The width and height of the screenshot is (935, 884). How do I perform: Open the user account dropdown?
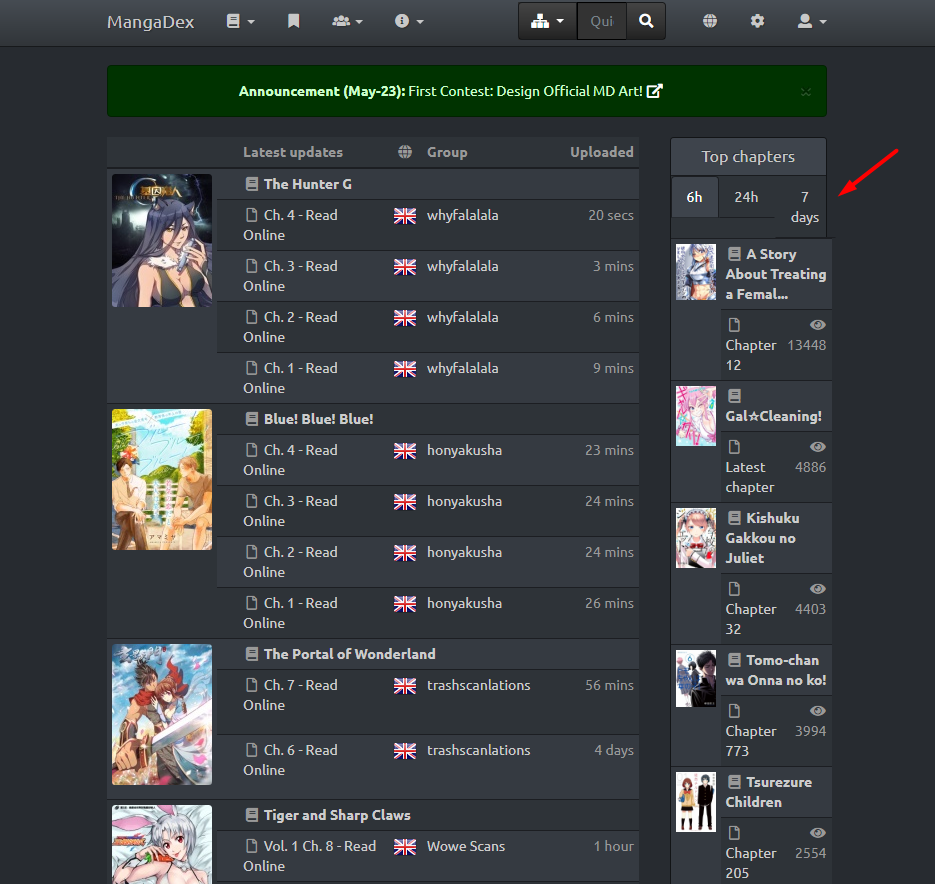(811, 21)
